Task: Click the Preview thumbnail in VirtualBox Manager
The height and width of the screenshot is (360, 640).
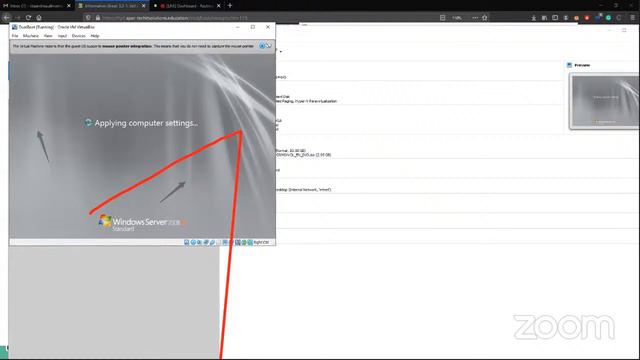Action: [604, 101]
